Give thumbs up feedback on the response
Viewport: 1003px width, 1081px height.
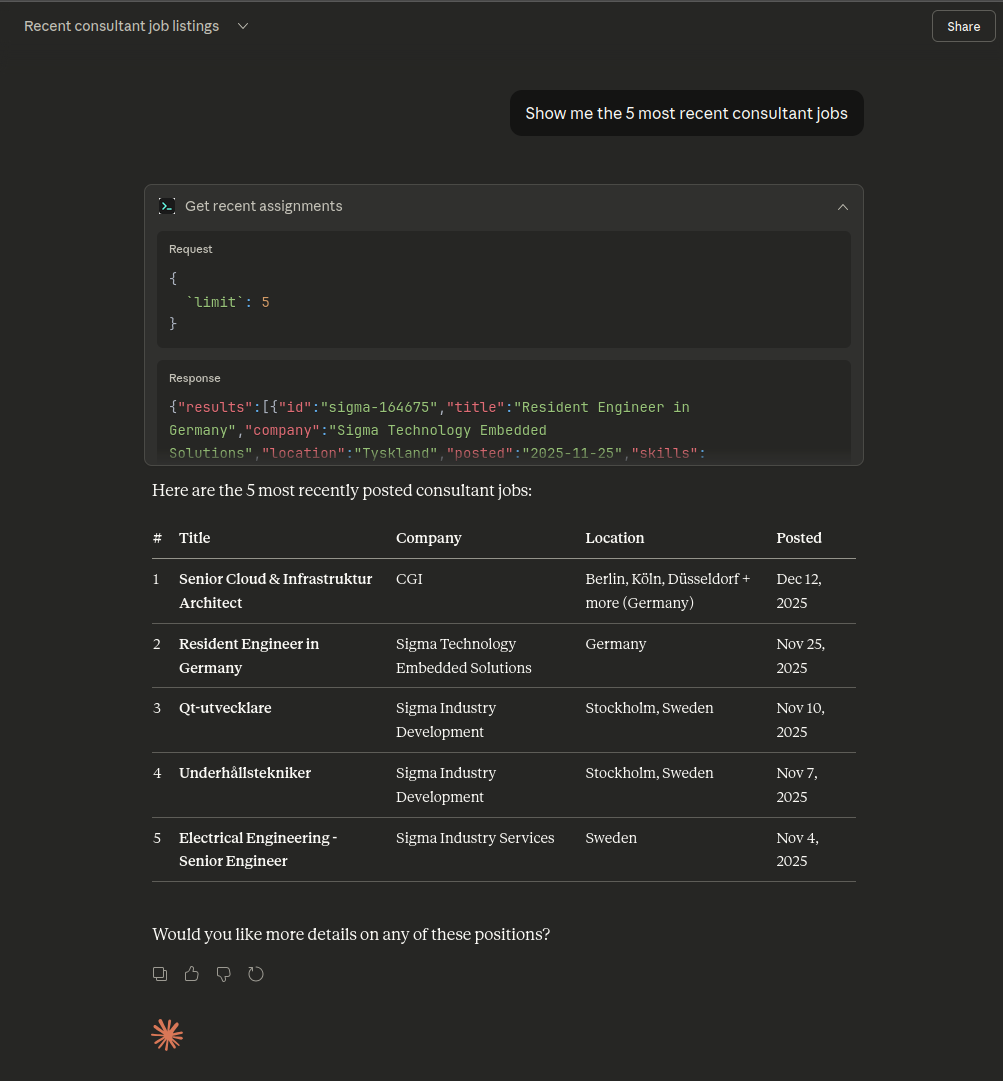pyautogui.click(x=192, y=973)
